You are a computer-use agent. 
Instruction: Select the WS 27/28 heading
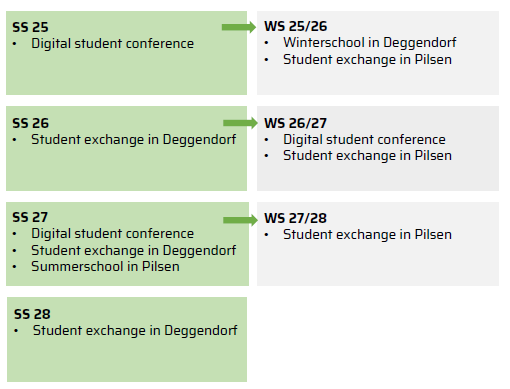[x=295, y=218]
